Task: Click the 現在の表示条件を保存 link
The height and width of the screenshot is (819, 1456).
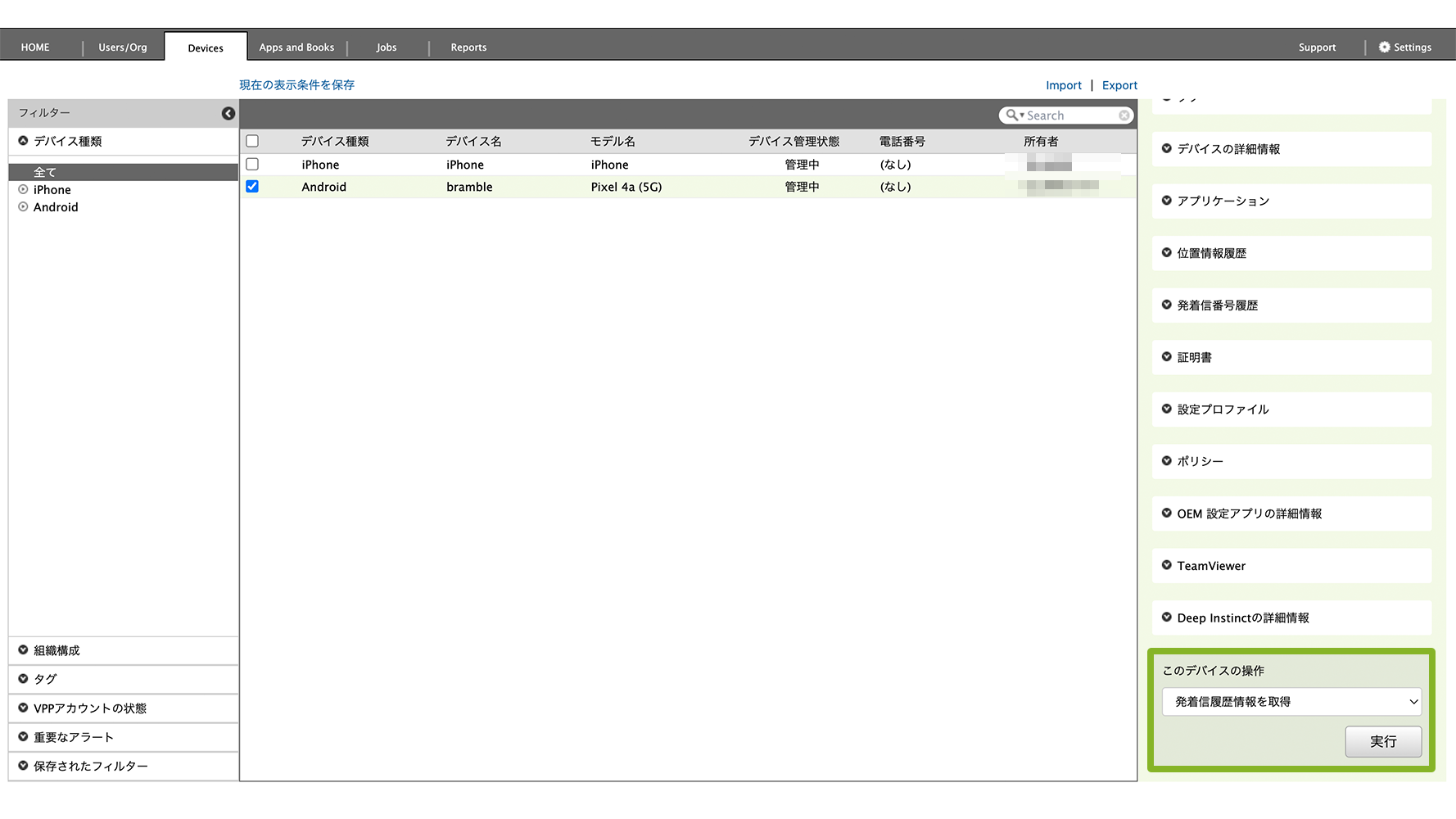Action: click(x=296, y=85)
